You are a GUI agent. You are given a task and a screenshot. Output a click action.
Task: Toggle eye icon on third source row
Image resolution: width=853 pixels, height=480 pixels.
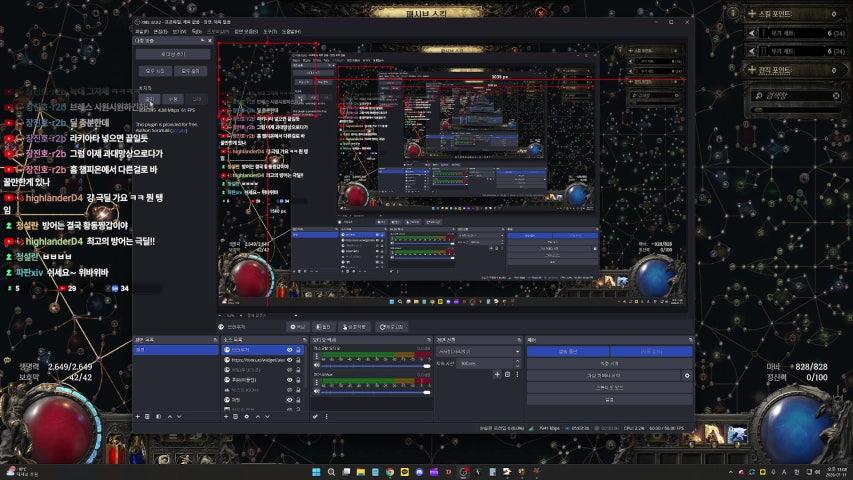289,370
